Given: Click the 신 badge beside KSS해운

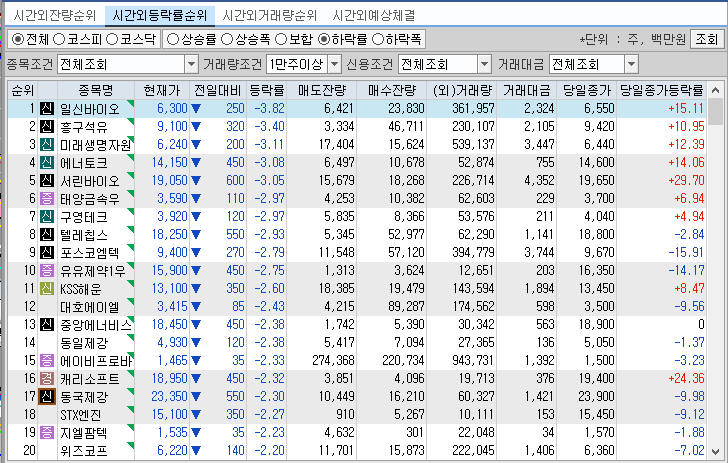Looking at the screenshot, I should coord(46,289).
